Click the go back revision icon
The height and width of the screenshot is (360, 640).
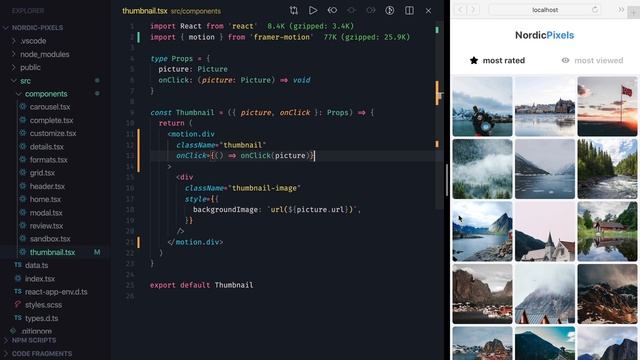[332, 10]
